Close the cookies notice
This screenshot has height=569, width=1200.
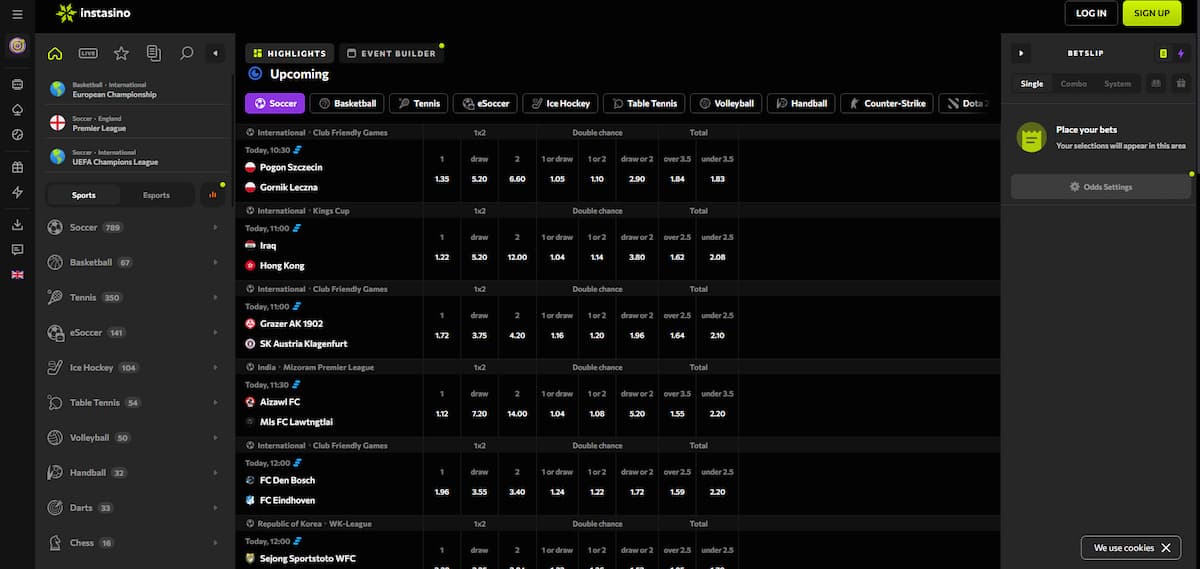[1166, 548]
